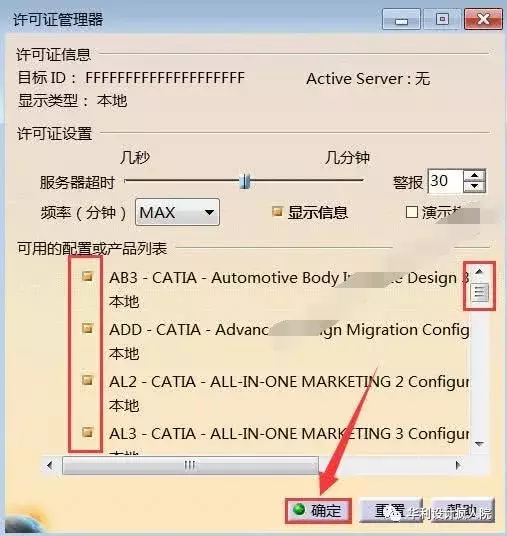Check the AB3 Automotive Body license box
Image resolution: width=507 pixels, height=536 pixels.
pos(88,276)
